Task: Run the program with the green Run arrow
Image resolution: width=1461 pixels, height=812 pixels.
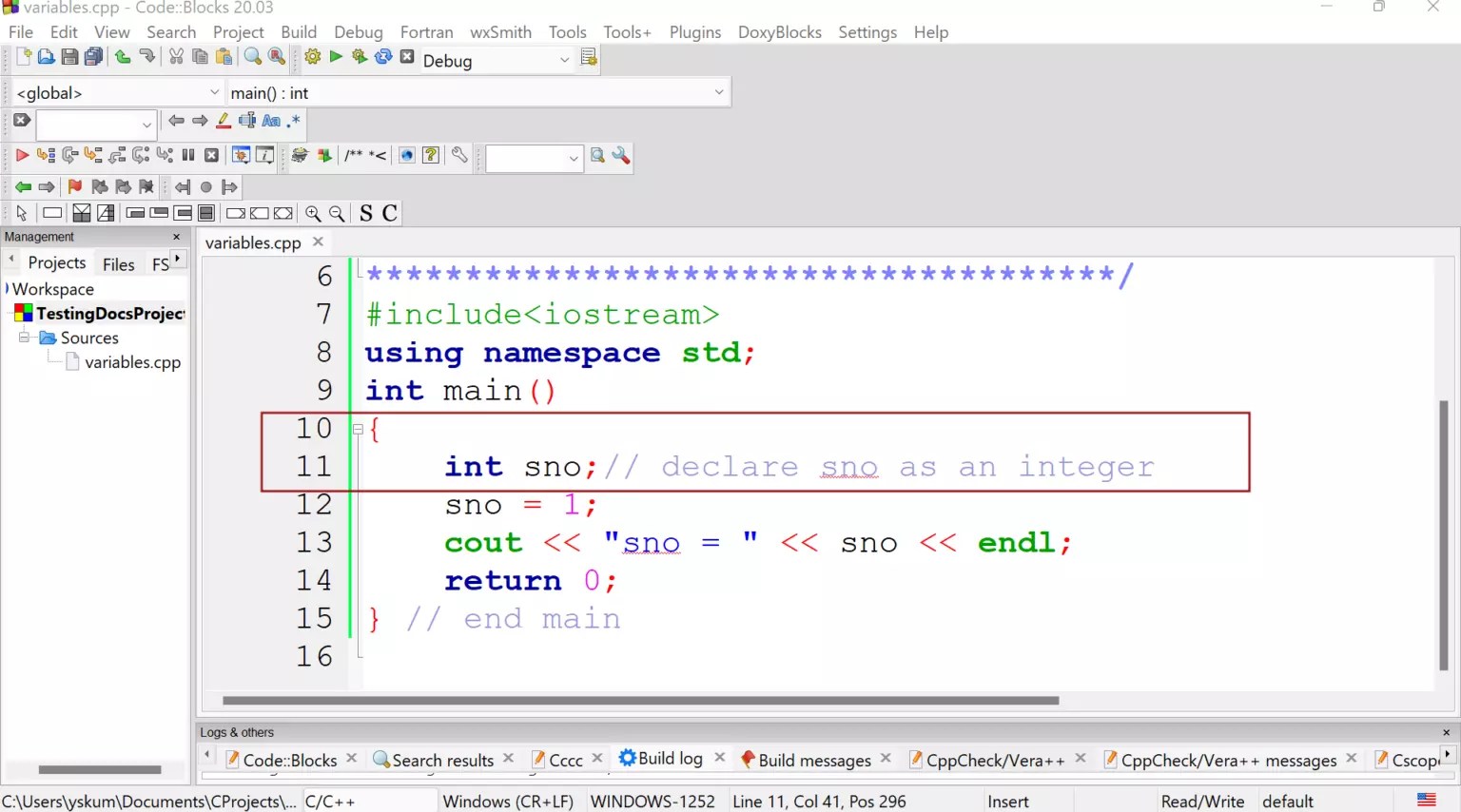Action: point(335,57)
